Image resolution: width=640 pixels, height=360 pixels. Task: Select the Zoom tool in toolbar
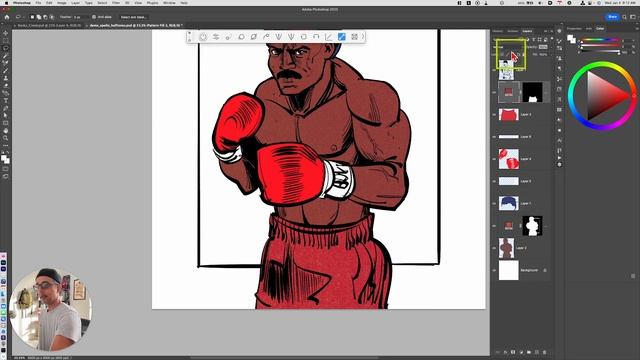5,138
